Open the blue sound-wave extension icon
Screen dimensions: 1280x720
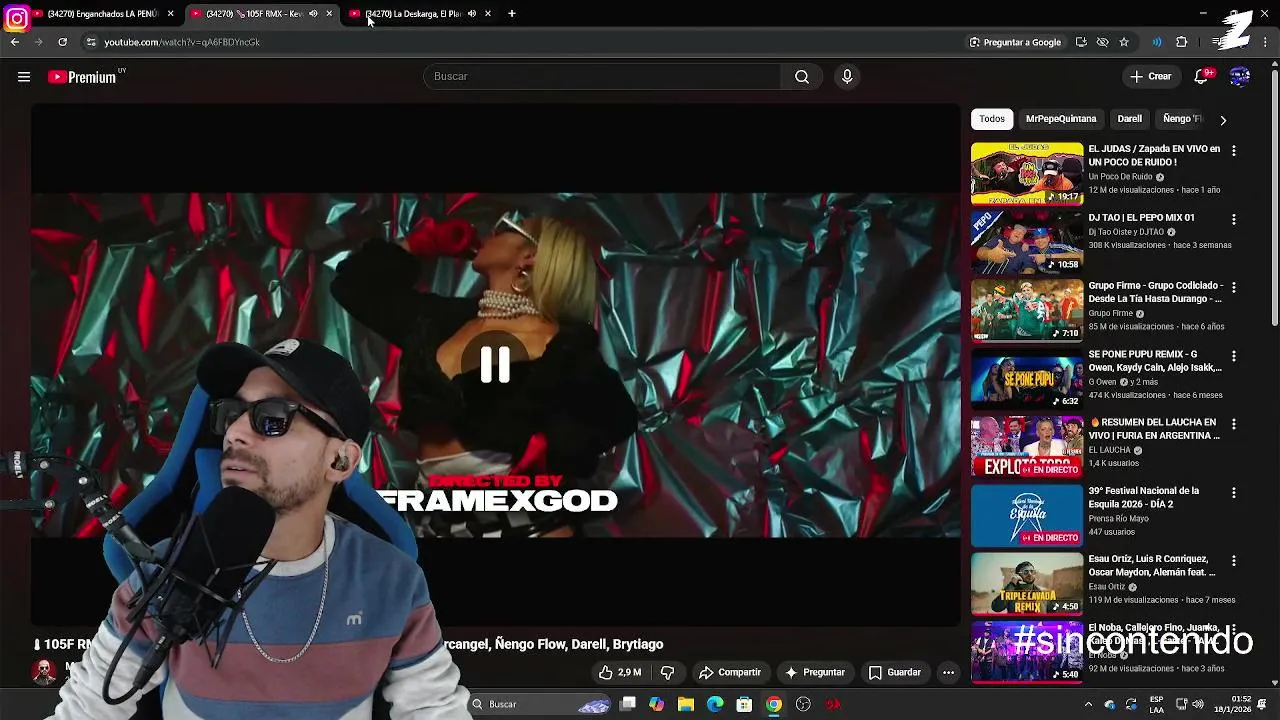pyautogui.click(x=1157, y=42)
